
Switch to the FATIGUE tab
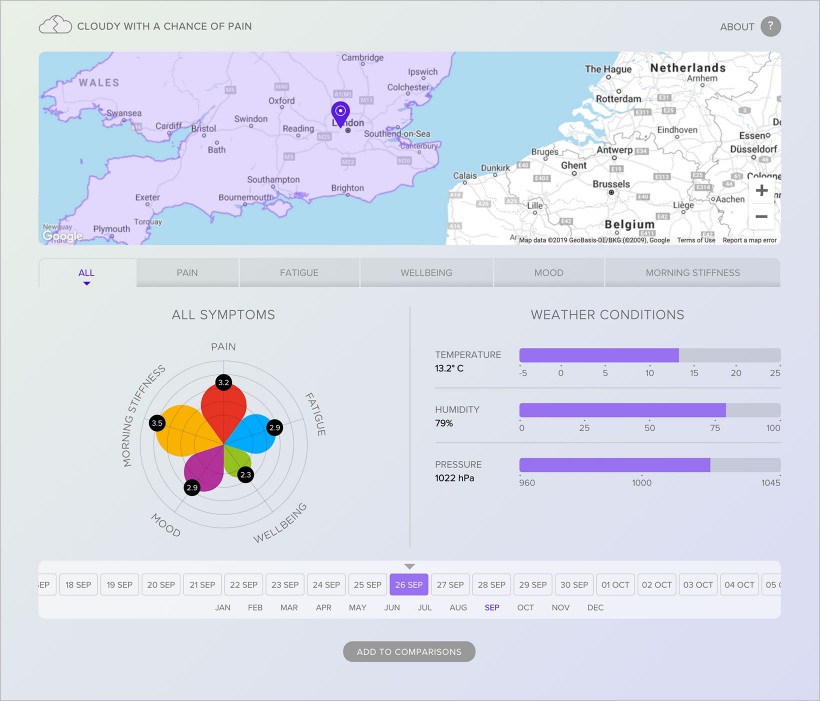299,273
